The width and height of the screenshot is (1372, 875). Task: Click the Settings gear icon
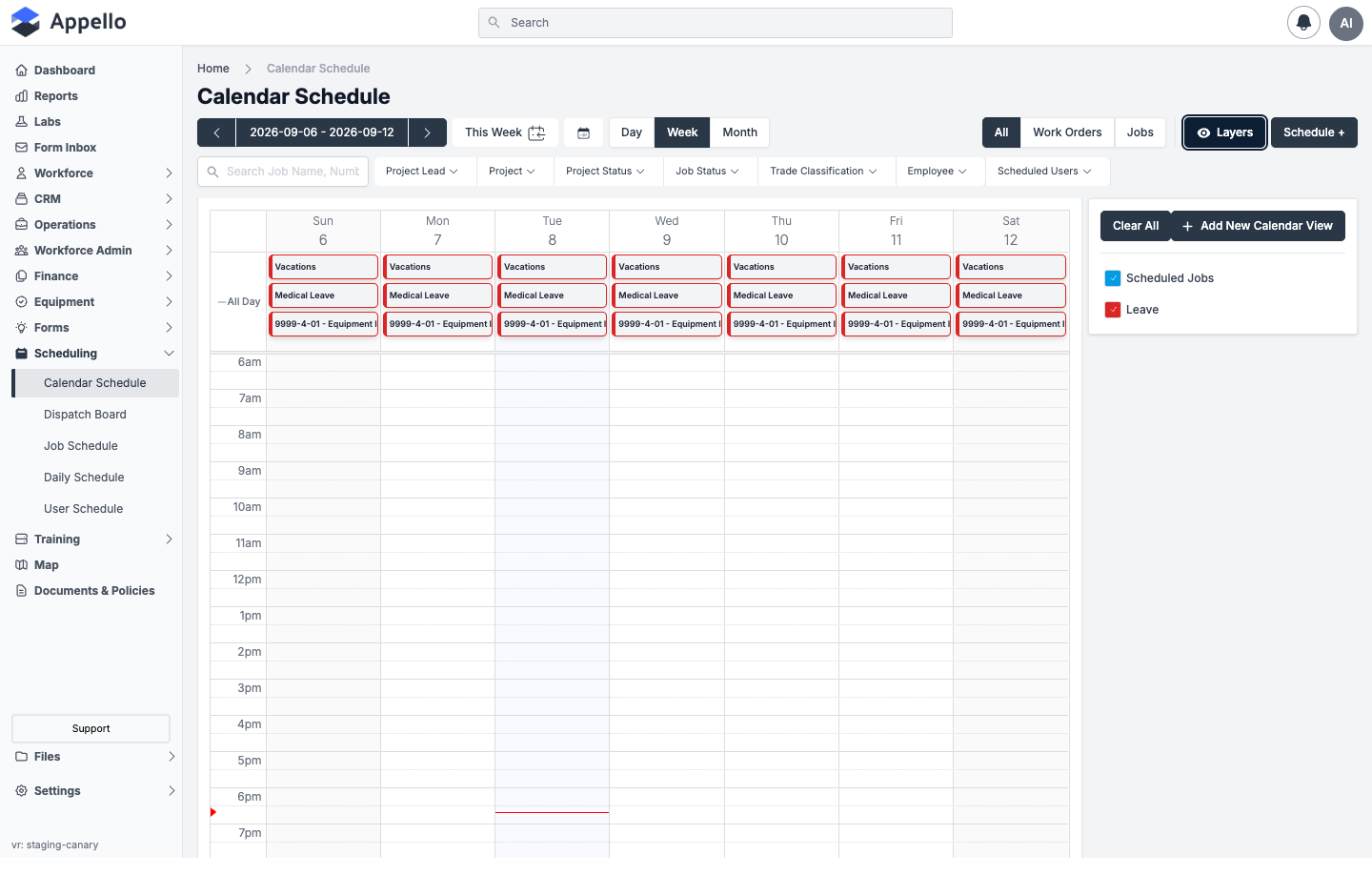pyautogui.click(x=21, y=791)
